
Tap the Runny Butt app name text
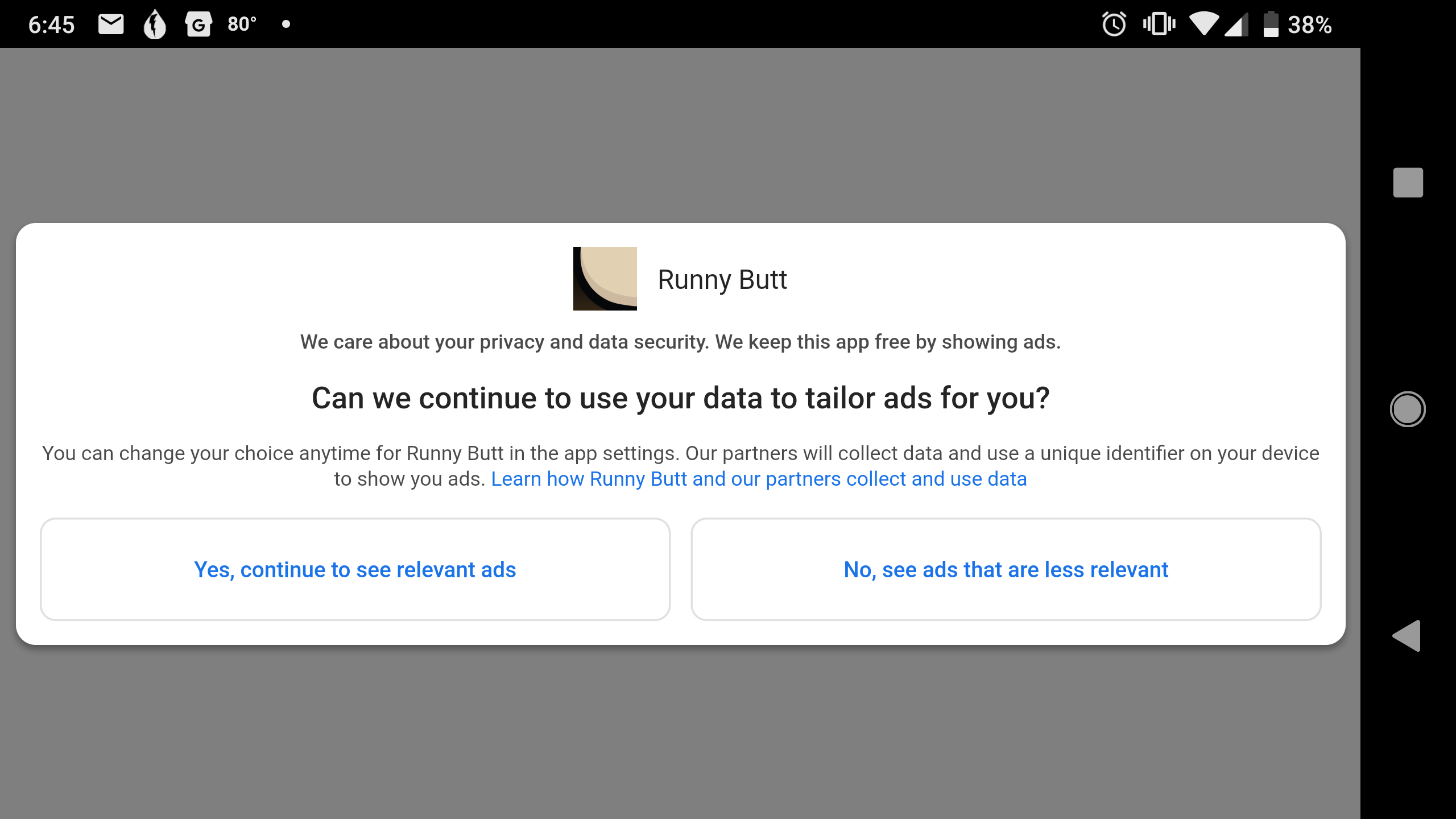(x=722, y=279)
